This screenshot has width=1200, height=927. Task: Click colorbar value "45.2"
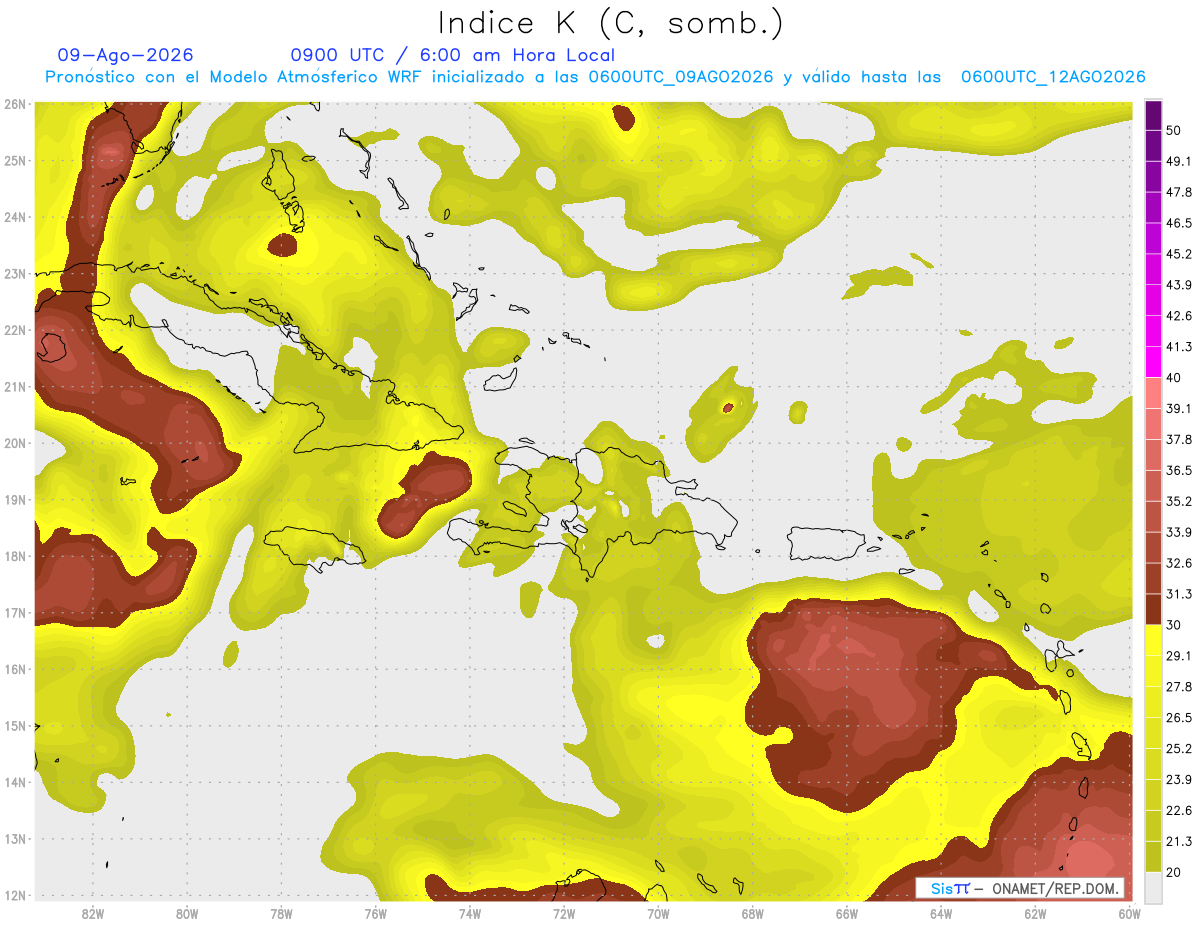click(x=1179, y=253)
